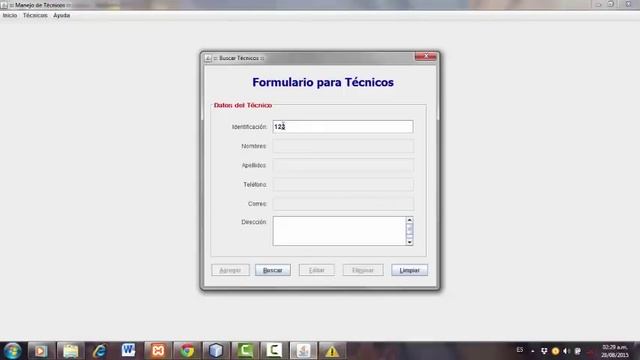Click the Eliminar button
This screenshot has width=640, height=360.
pos(363,270)
